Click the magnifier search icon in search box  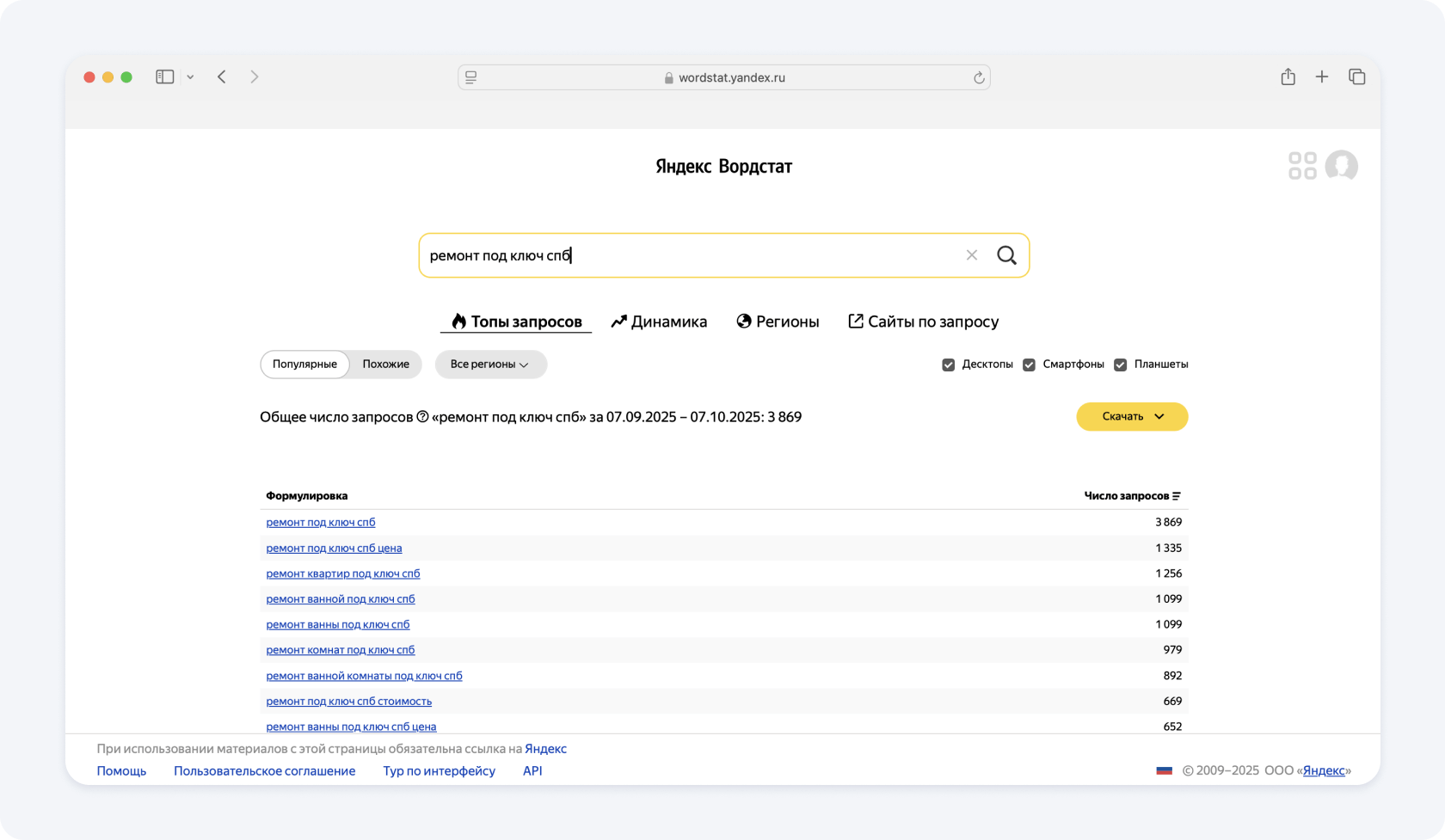tap(1006, 255)
